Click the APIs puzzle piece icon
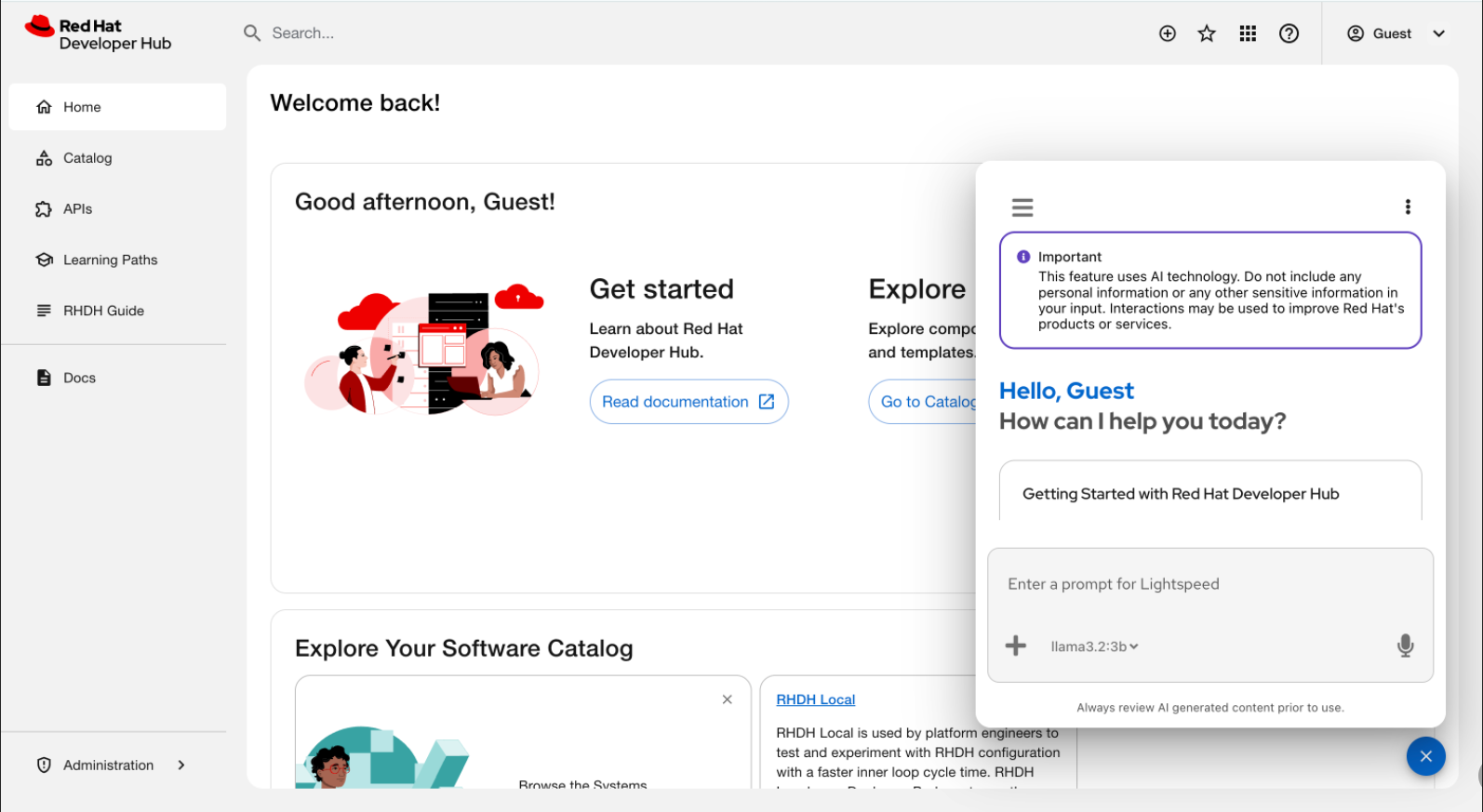Image resolution: width=1483 pixels, height=812 pixels. click(x=44, y=209)
